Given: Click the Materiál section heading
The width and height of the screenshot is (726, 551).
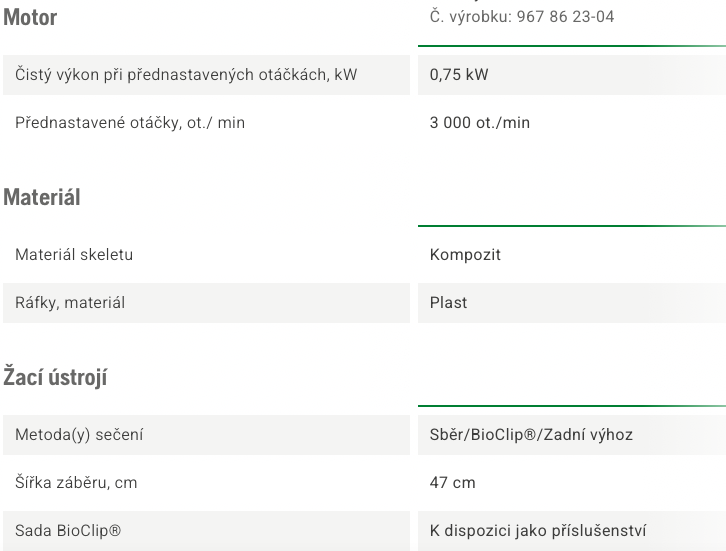Looking at the screenshot, I should point(42,197).
